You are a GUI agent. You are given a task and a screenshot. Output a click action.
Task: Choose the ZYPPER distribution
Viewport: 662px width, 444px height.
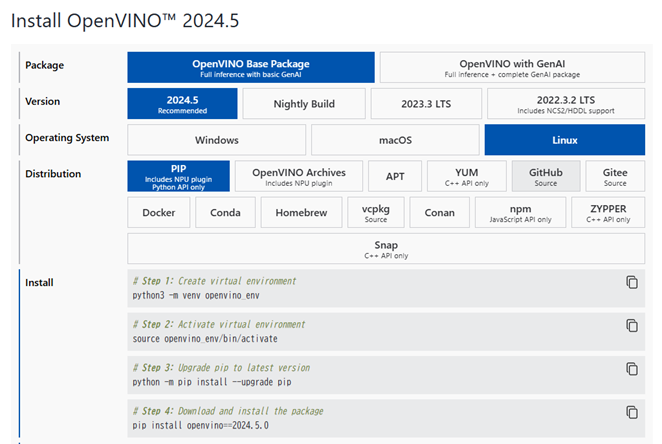tap(608, 213)
